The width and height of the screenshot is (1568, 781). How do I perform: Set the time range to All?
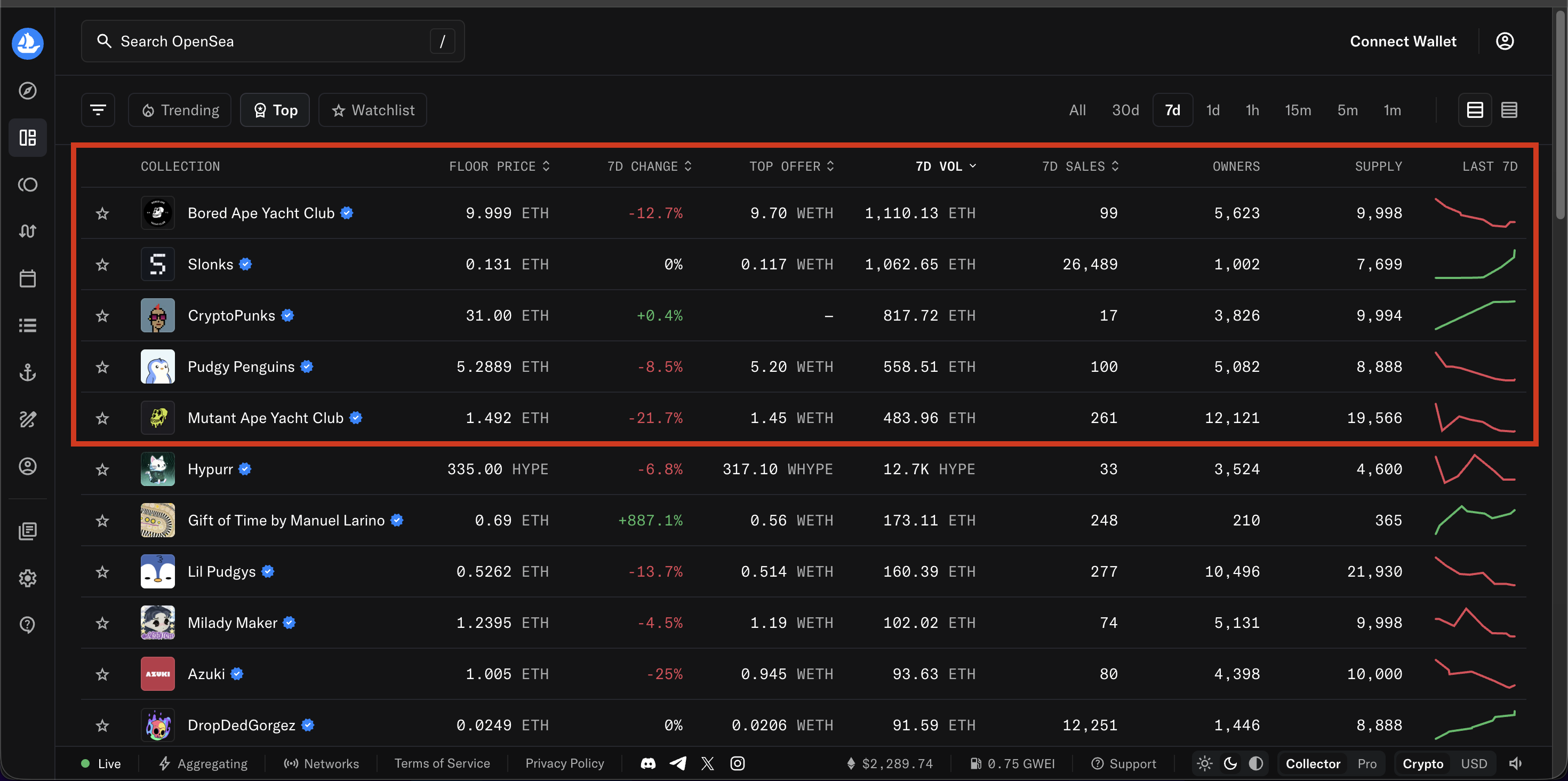[x=1077, y=110]
